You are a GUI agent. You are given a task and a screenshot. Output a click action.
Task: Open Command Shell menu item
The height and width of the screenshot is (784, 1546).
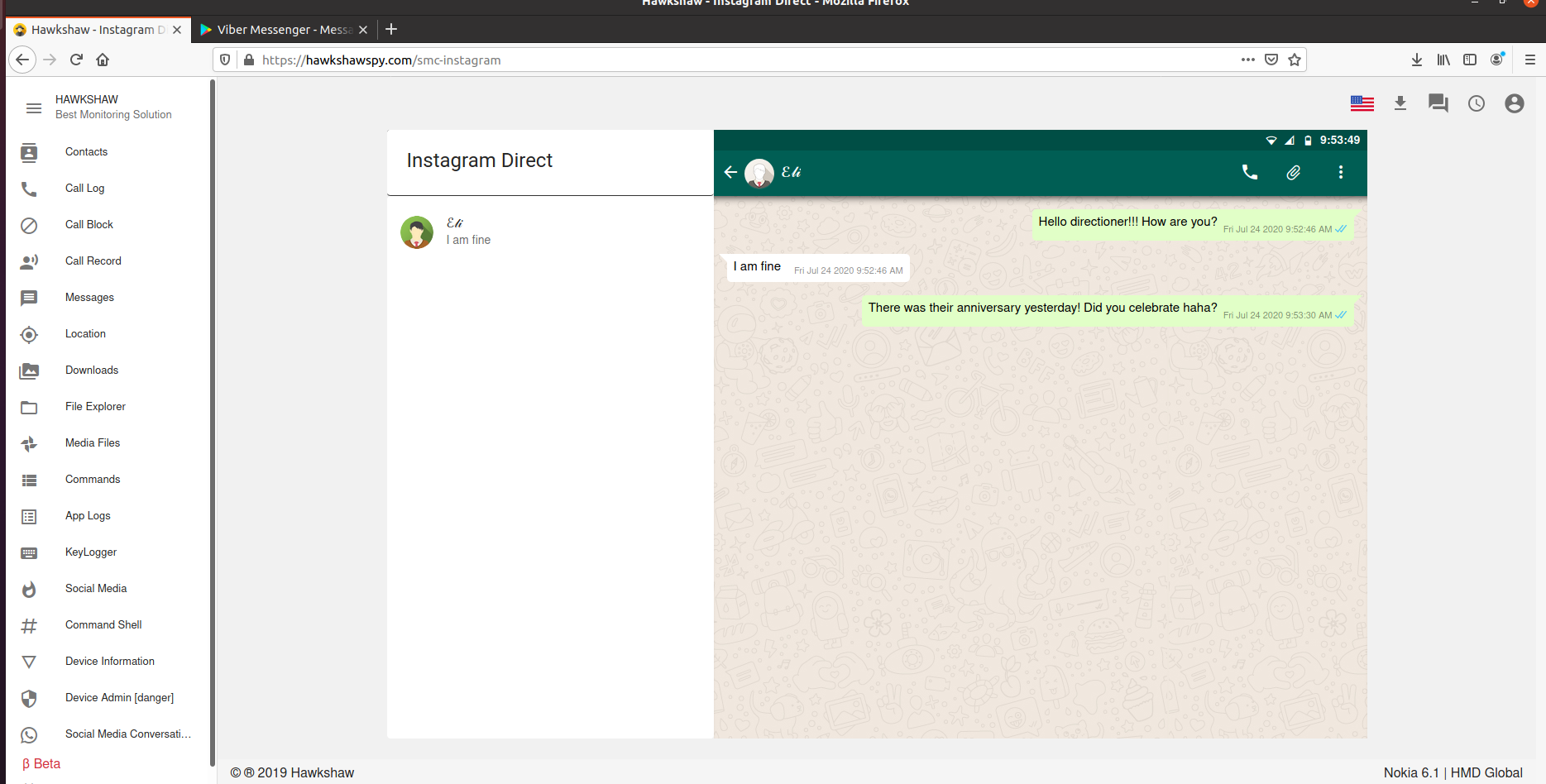pyautogui.click(x=103, y=625)
